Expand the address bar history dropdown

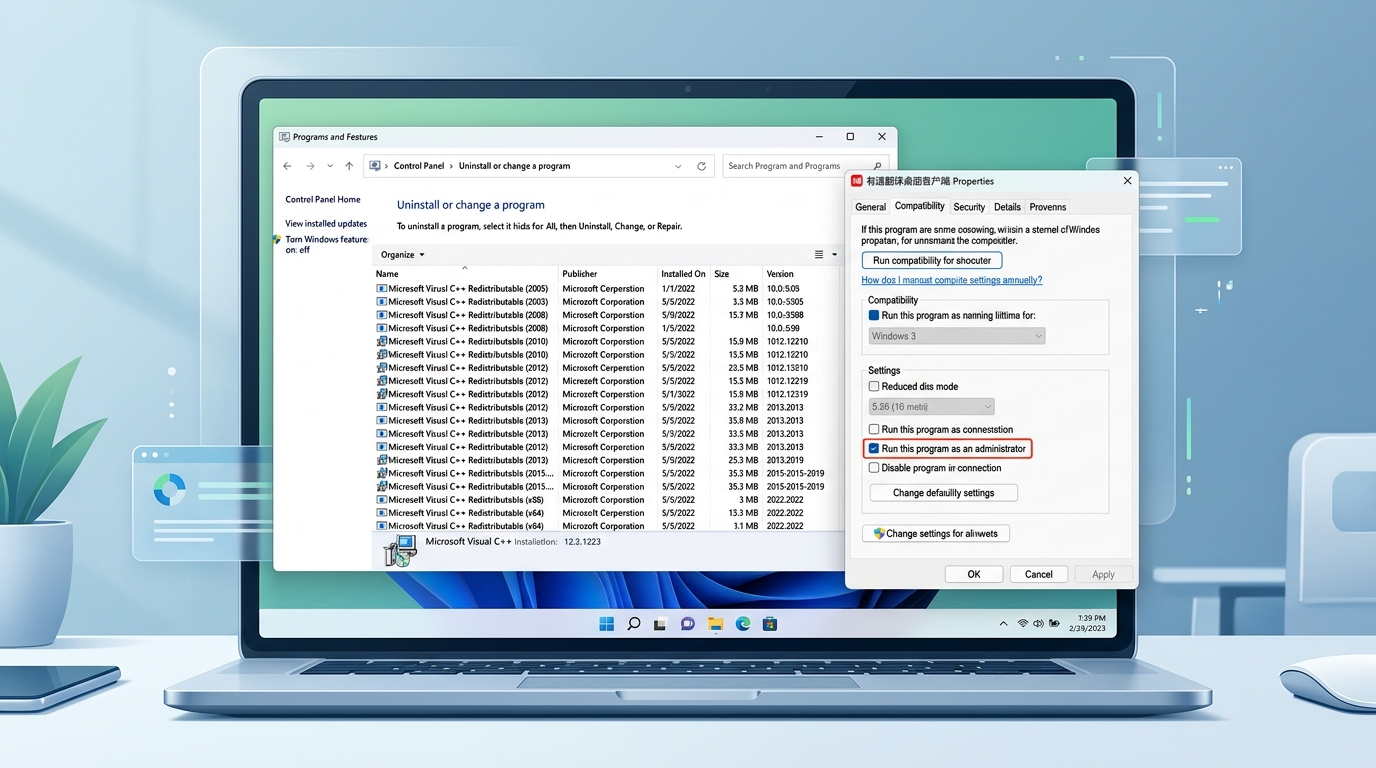(678, 166)
